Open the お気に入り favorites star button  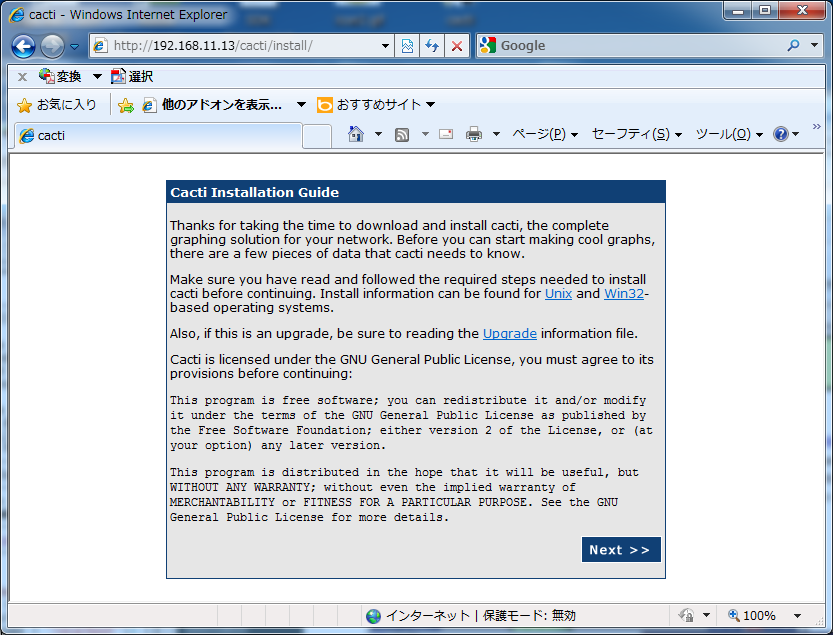point(57,104)
